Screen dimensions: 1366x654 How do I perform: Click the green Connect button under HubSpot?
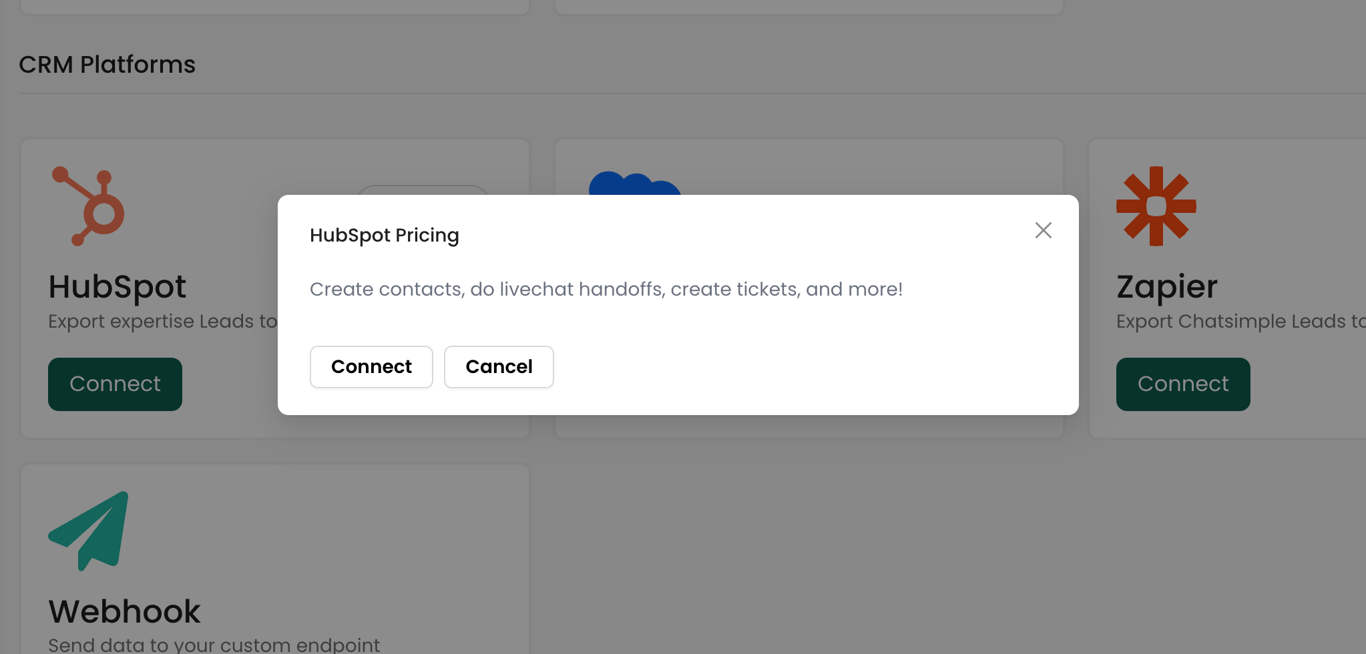click(115, 384)
